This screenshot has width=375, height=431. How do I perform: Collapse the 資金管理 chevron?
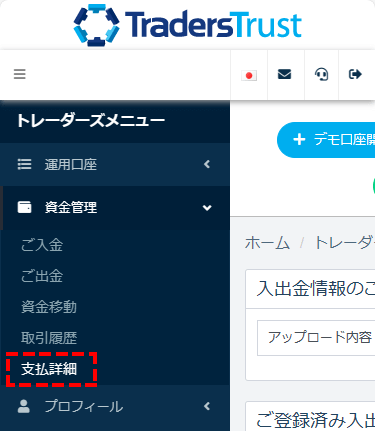207,208
